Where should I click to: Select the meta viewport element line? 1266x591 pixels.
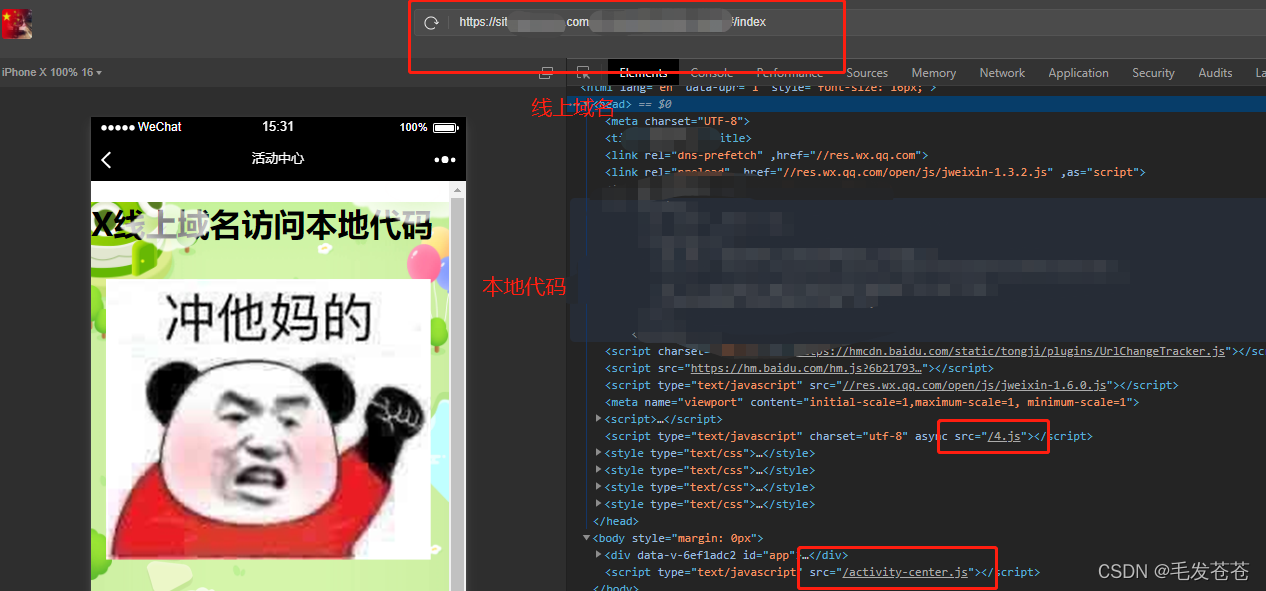point(871,402)
